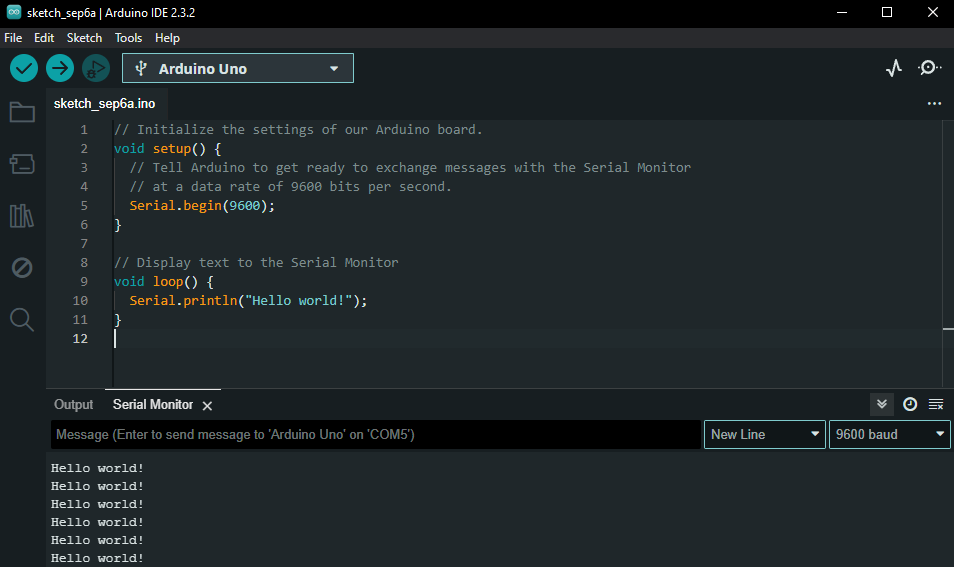Click the void setup() code line

[167, 148]
